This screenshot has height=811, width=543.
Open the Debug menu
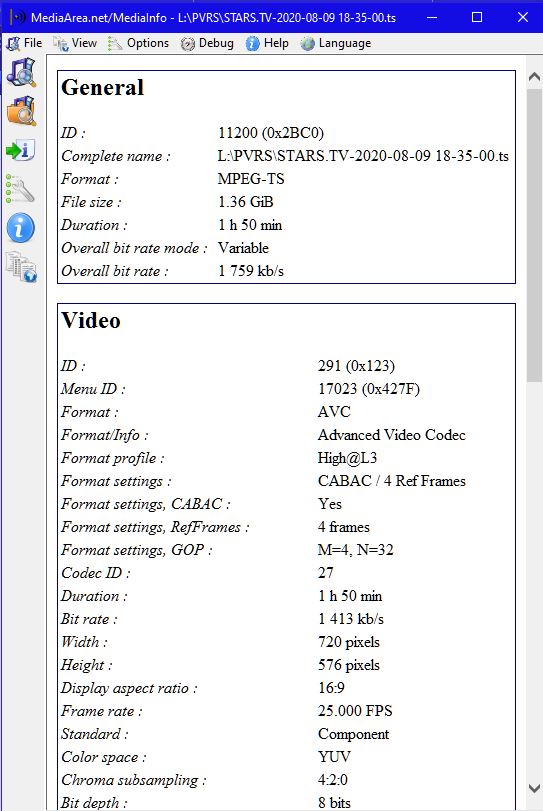(x=207, y=43)
